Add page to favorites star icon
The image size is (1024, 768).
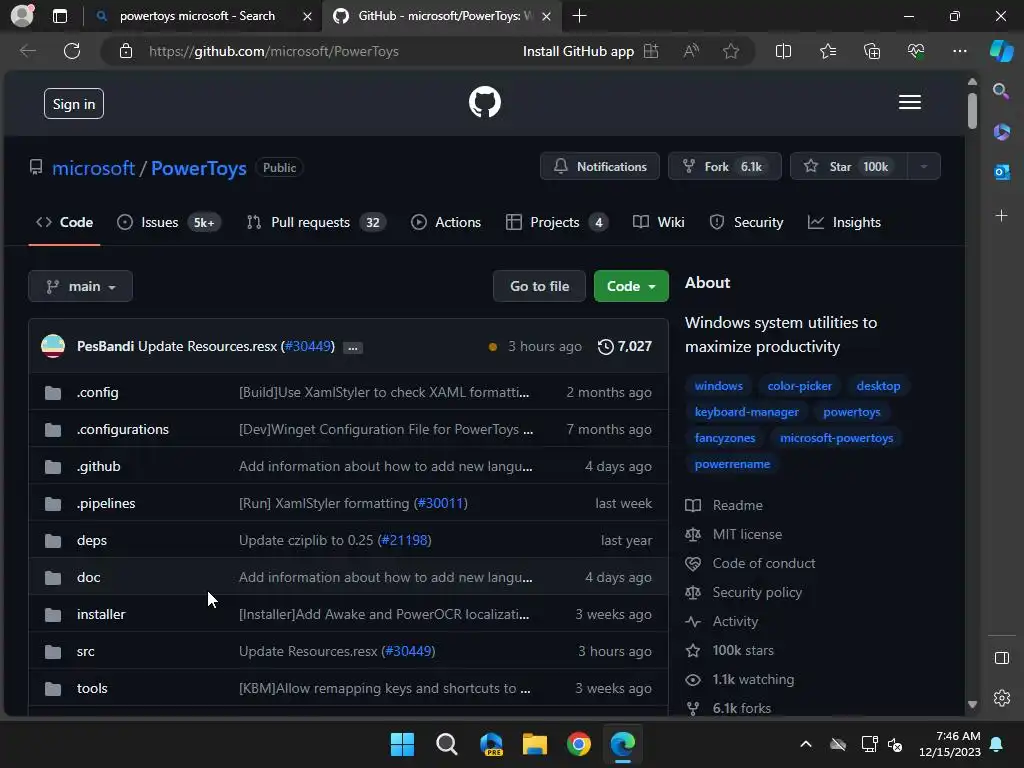(731, 51)
